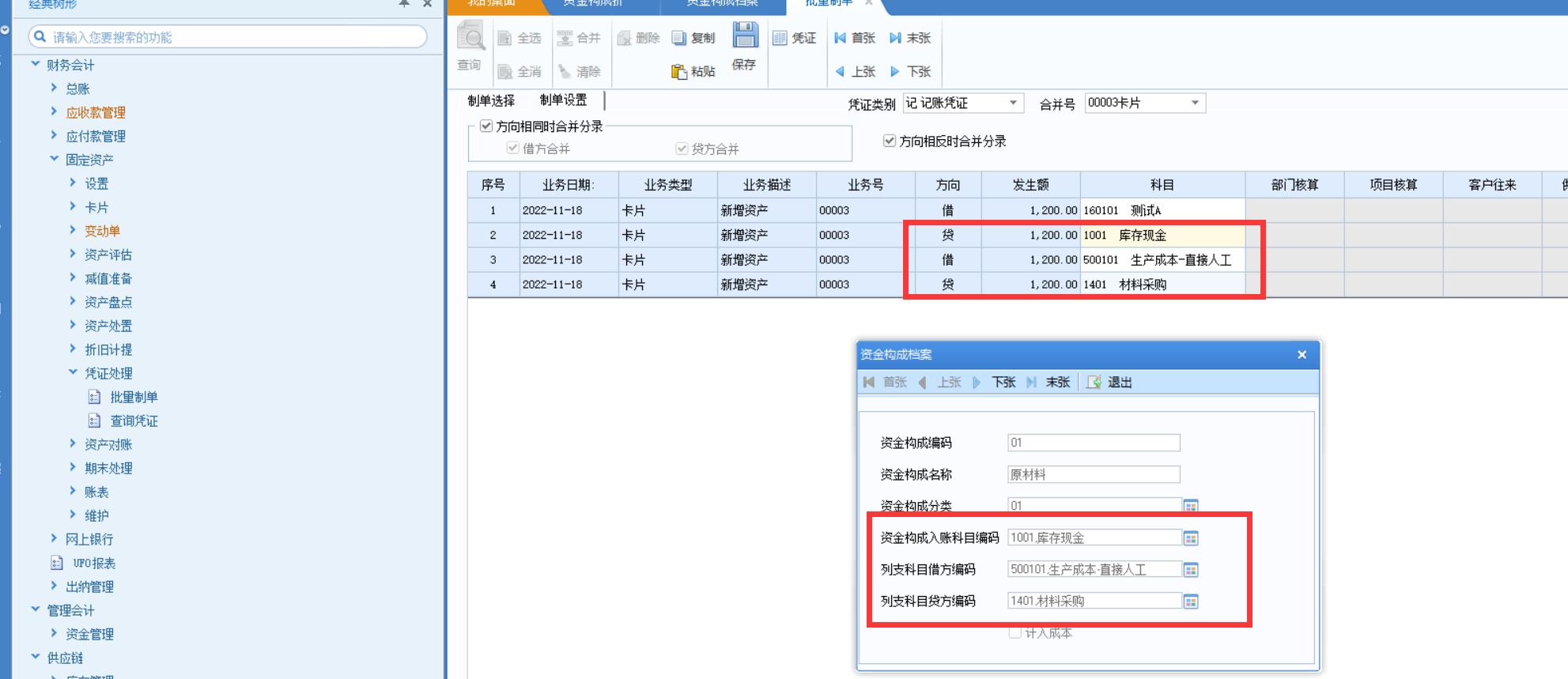Open the 凭证 voucher toolbar icon
The width and height of the screenshot is (1568, 679).
pyautogui.click(x=780, y=38)
